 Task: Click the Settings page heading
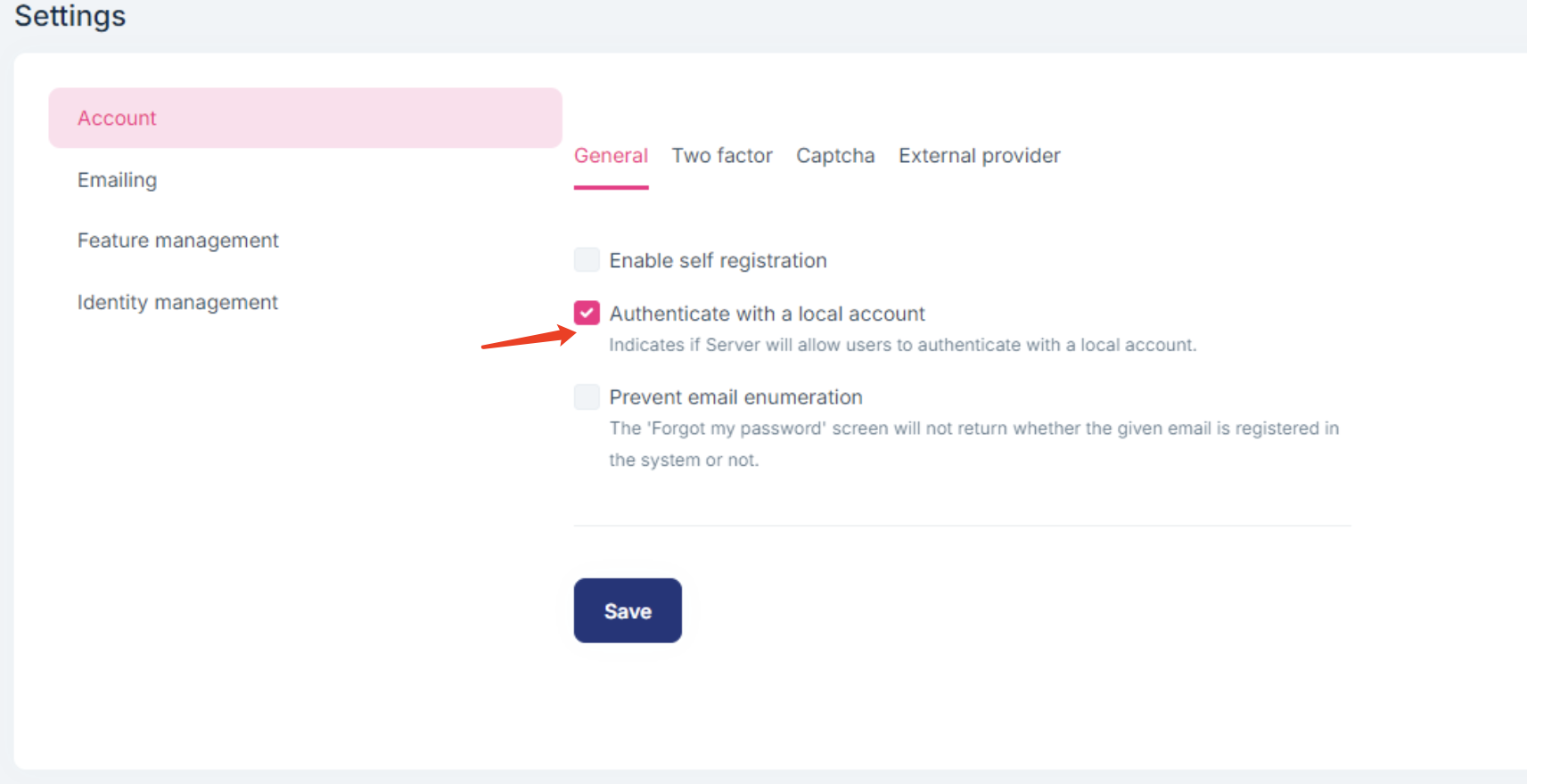[x=70, y=16]
